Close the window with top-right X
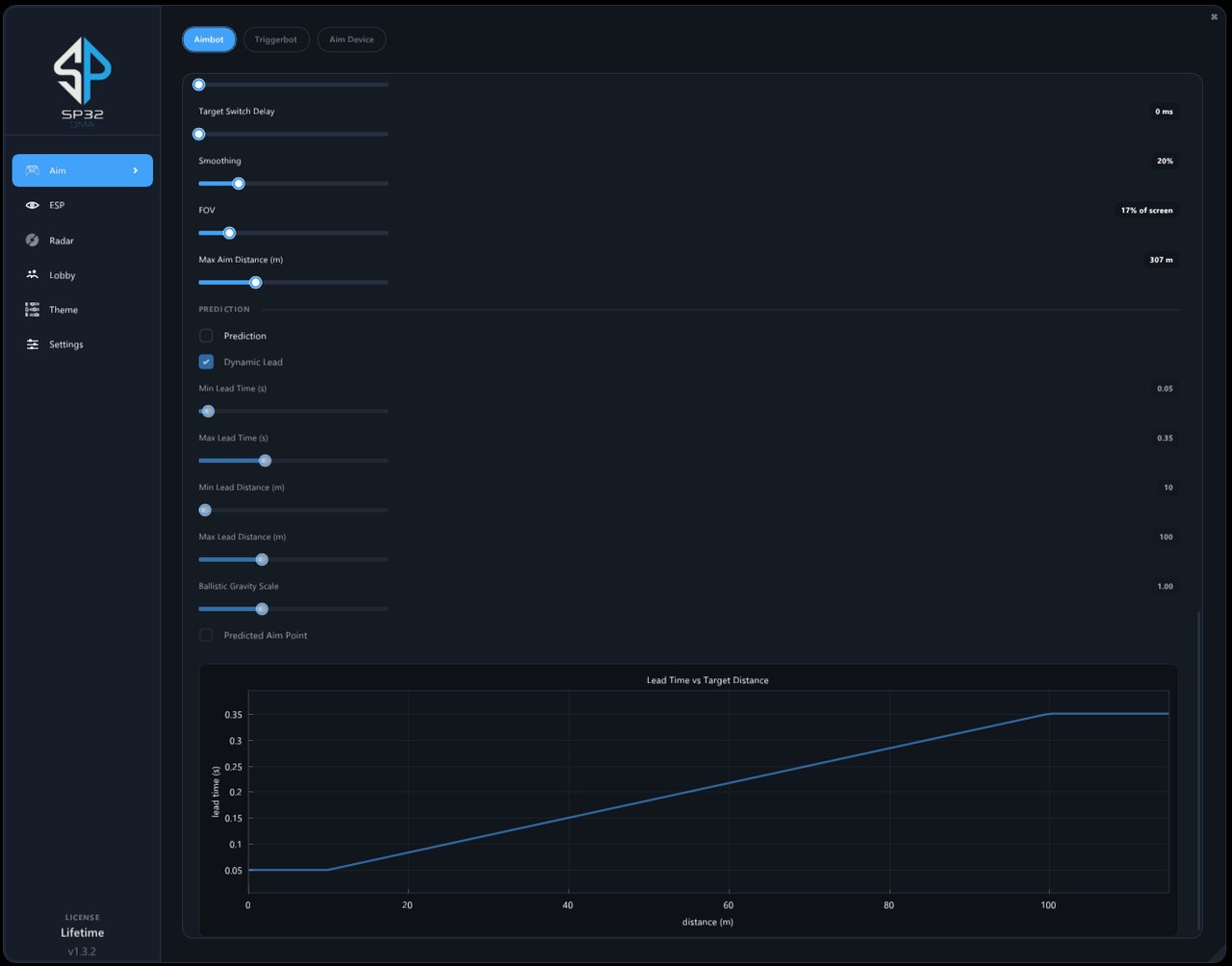This screenshot has width=1232, height=966. 1214,16
